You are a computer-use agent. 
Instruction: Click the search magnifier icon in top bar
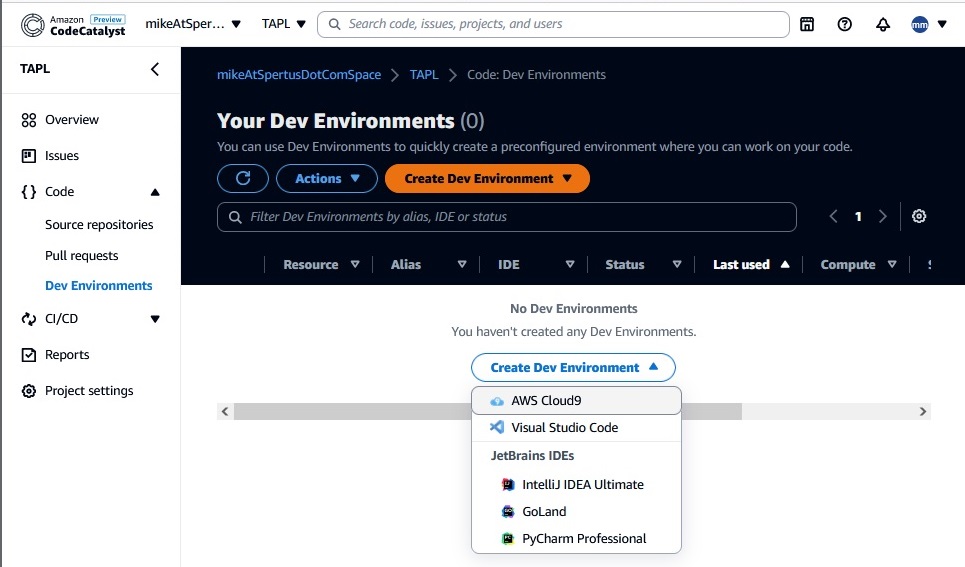pyautogui.click(x=334, y=24)
